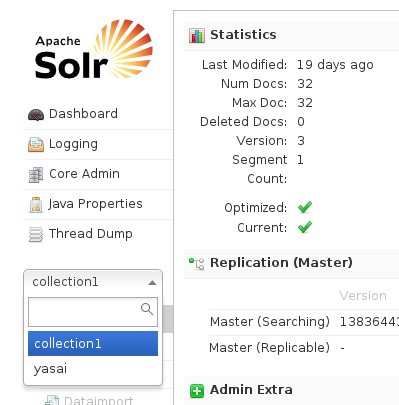The width and height of the screenshot is (399, 405).
Task: Click the Num Docs label
Action: (254, 84)
